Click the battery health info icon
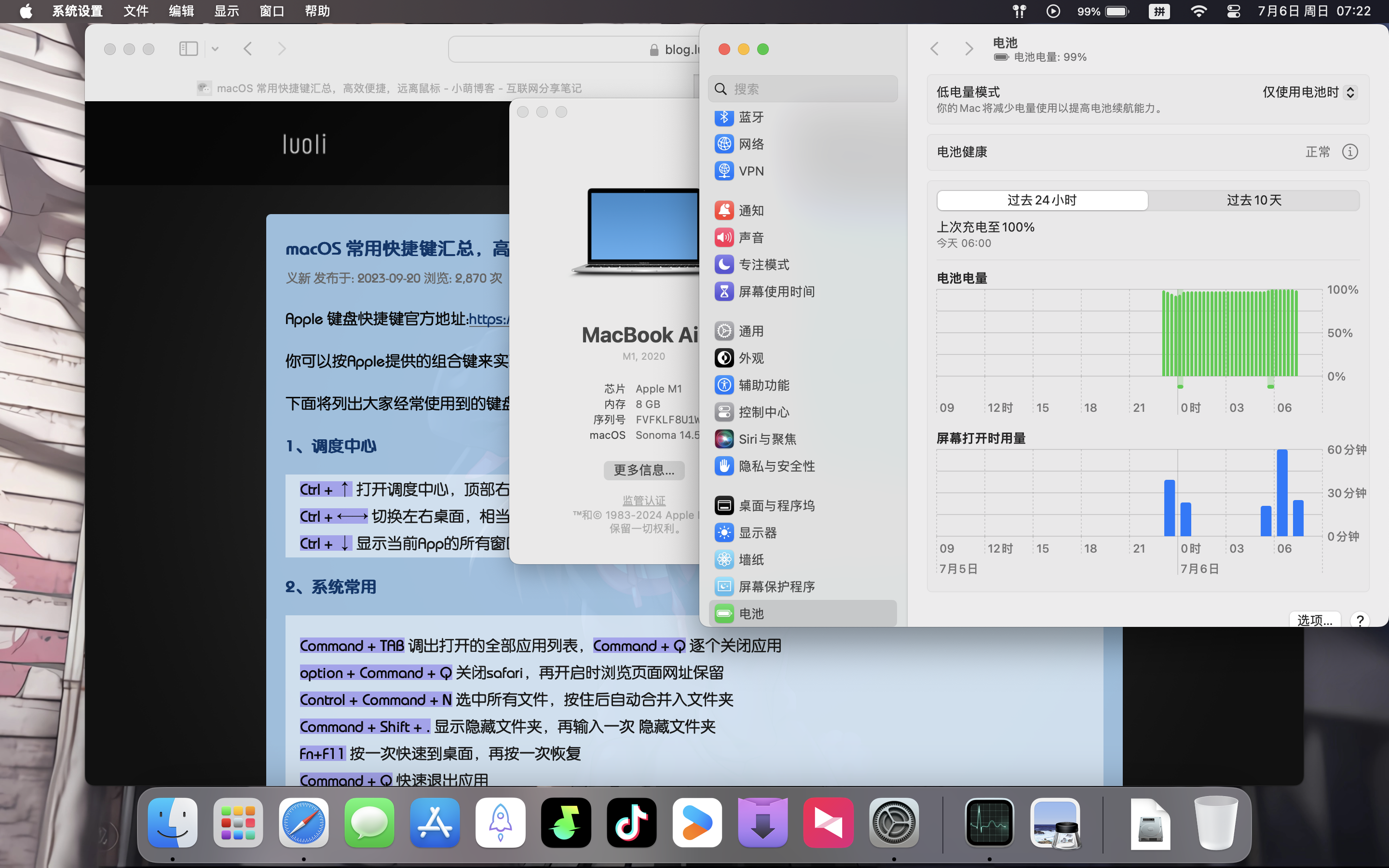 [x=1350, y=152]
